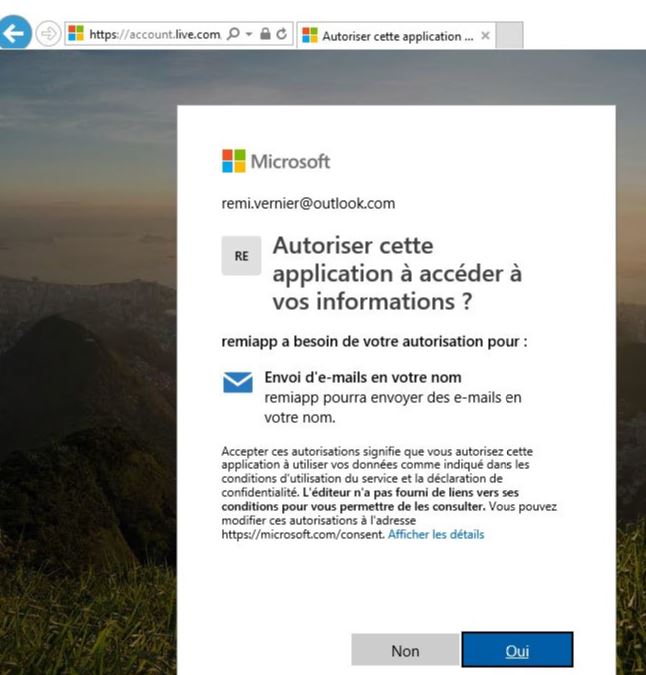Image resolution: width=646 pixels, height=675 pixels.
Task: Click 'Envoi d'e-mails en votre nom' heading
Action: [363, 378]
